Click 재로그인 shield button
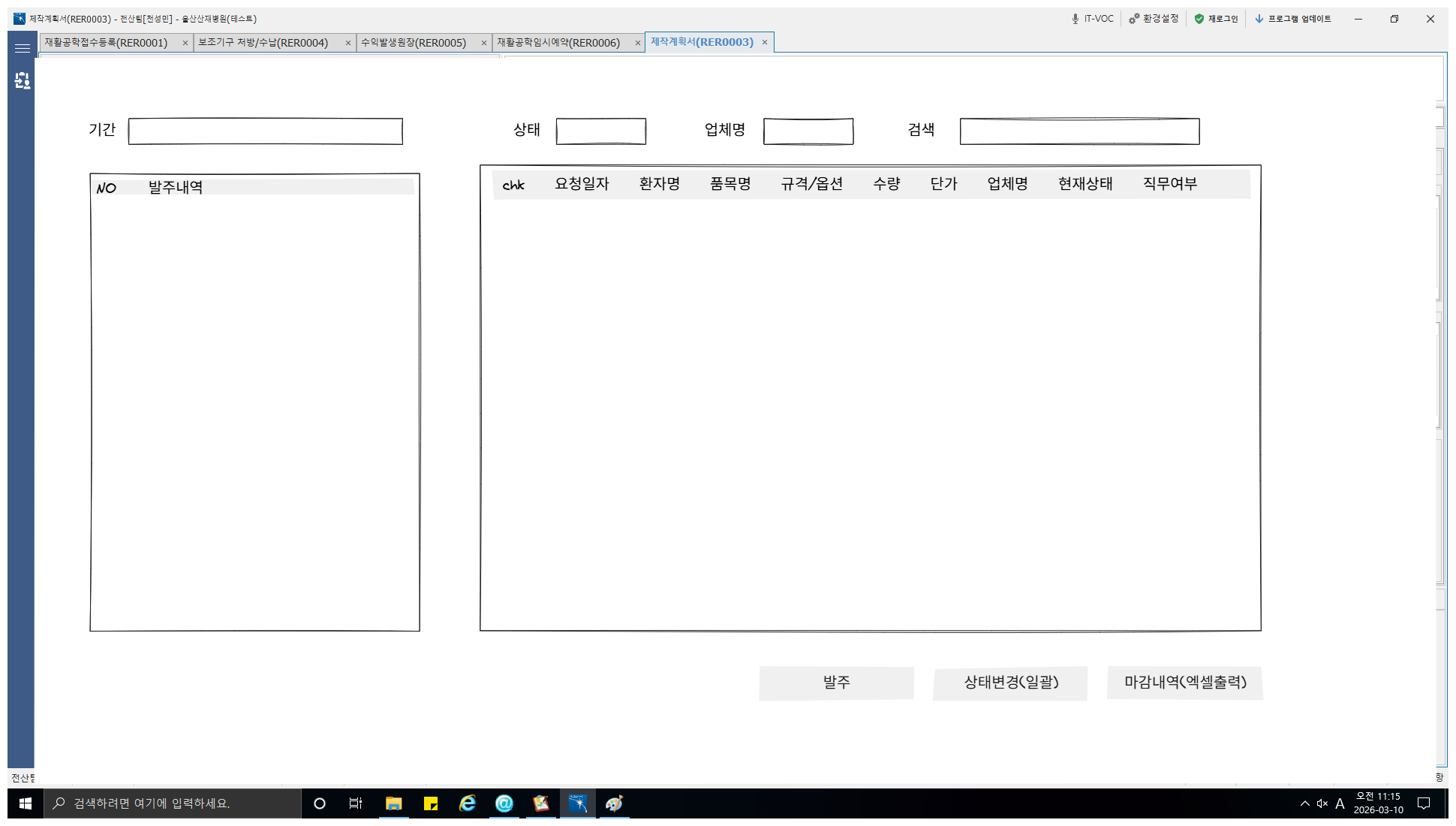The height and width of the screenshot is (826, 1456). (1217, 19)
